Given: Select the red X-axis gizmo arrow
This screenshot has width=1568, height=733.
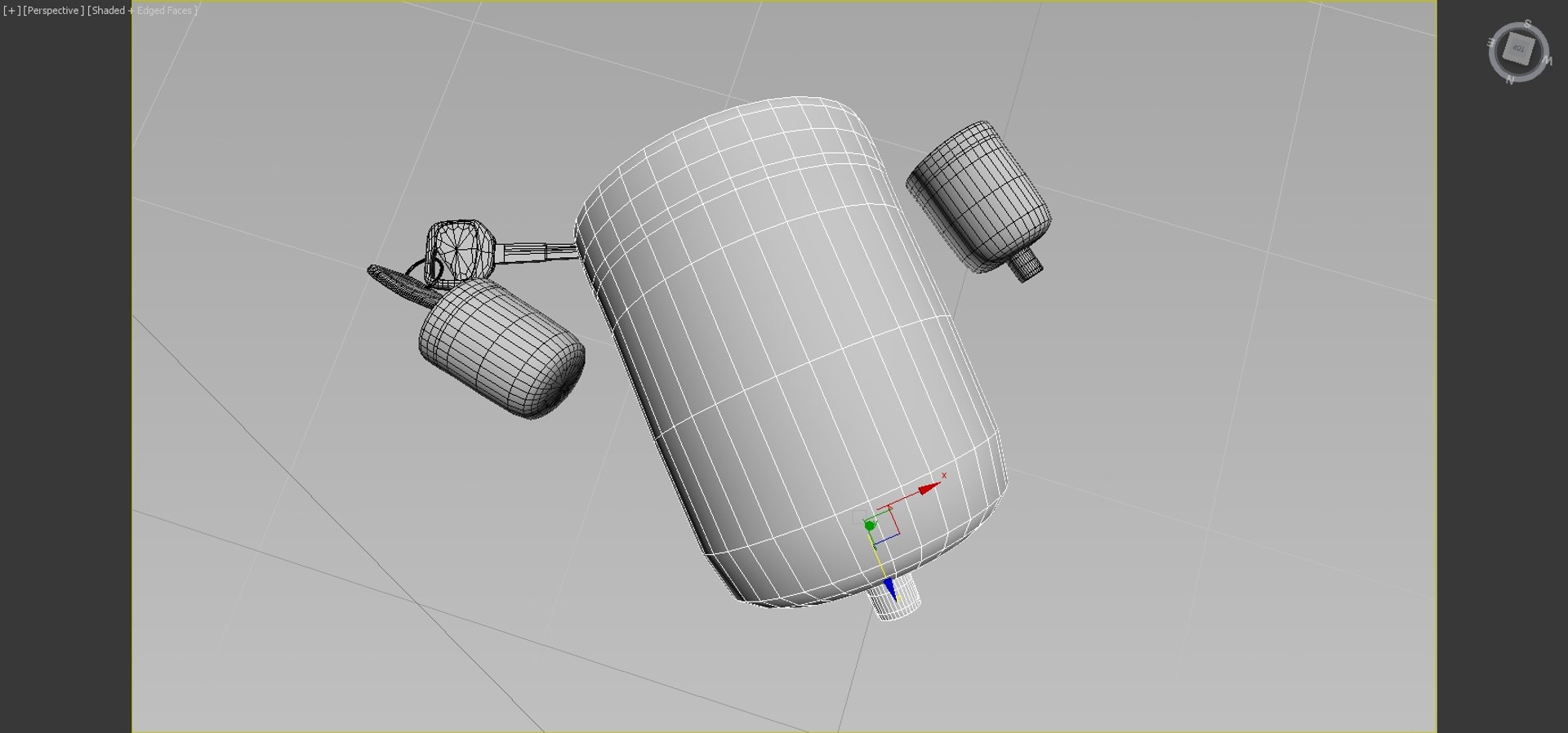Looking at the screenshot, I should [929, 489].
